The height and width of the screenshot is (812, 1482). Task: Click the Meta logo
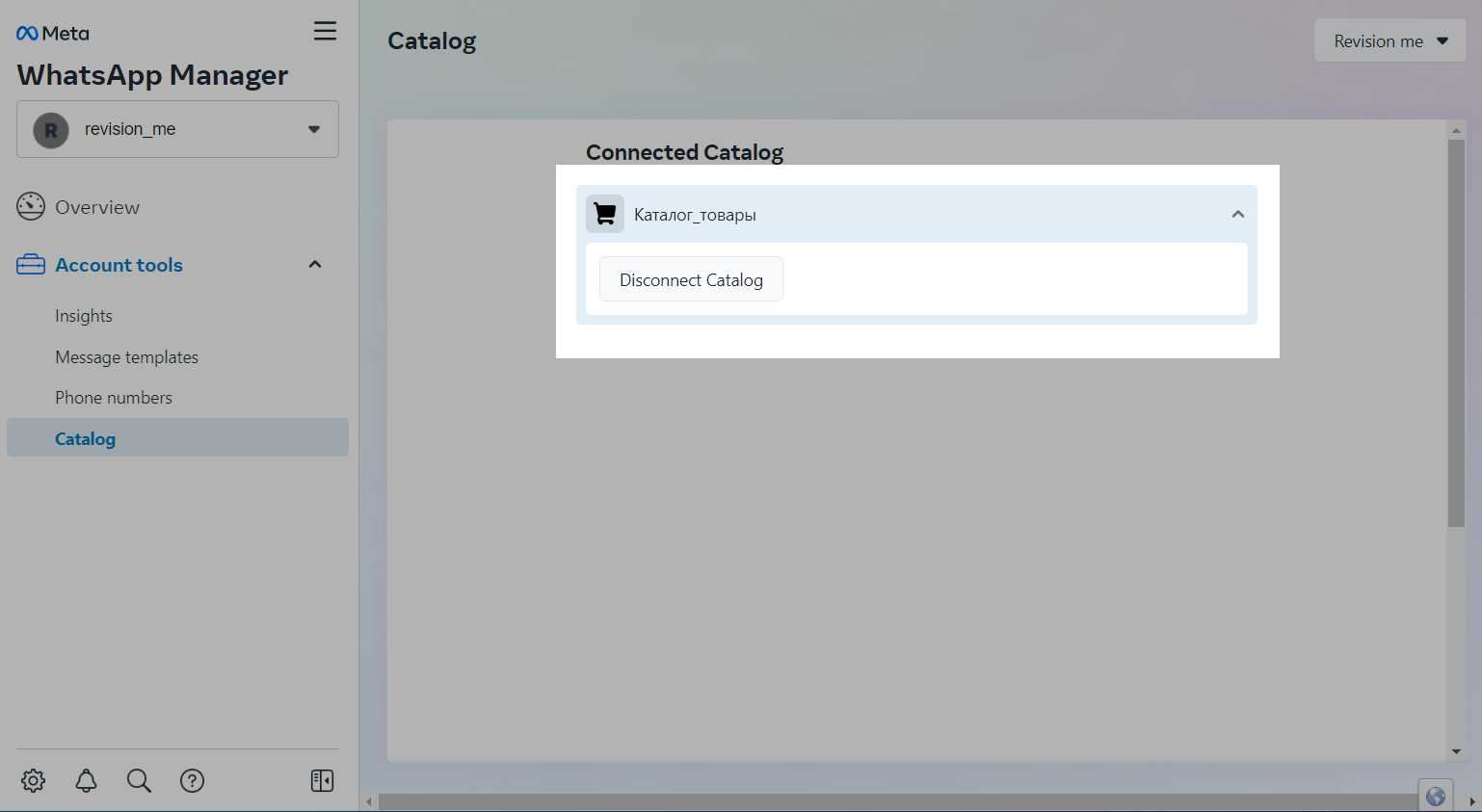tap(52, 34)
